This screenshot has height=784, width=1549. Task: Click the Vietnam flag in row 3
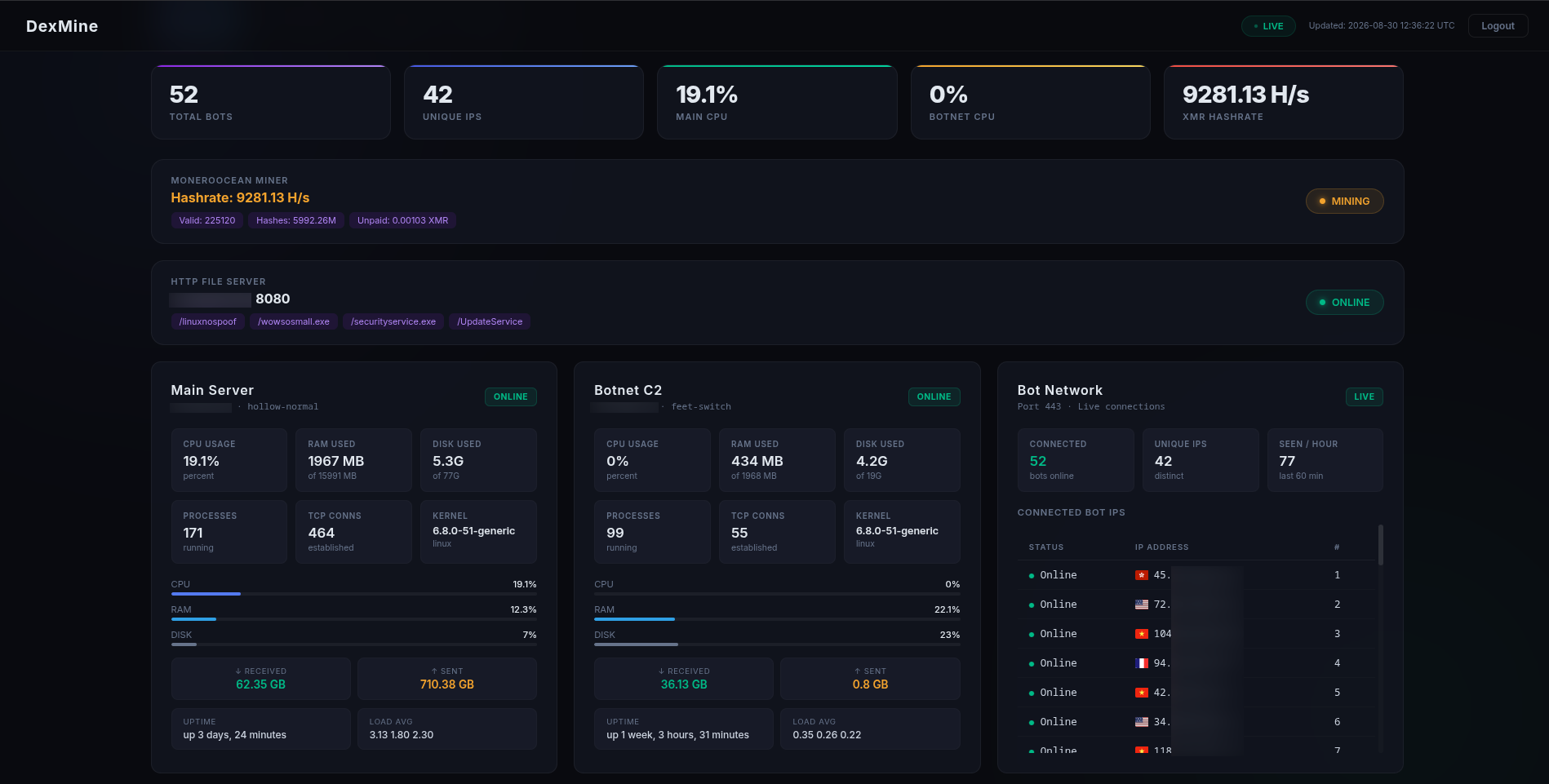[x=1142, y=634]
